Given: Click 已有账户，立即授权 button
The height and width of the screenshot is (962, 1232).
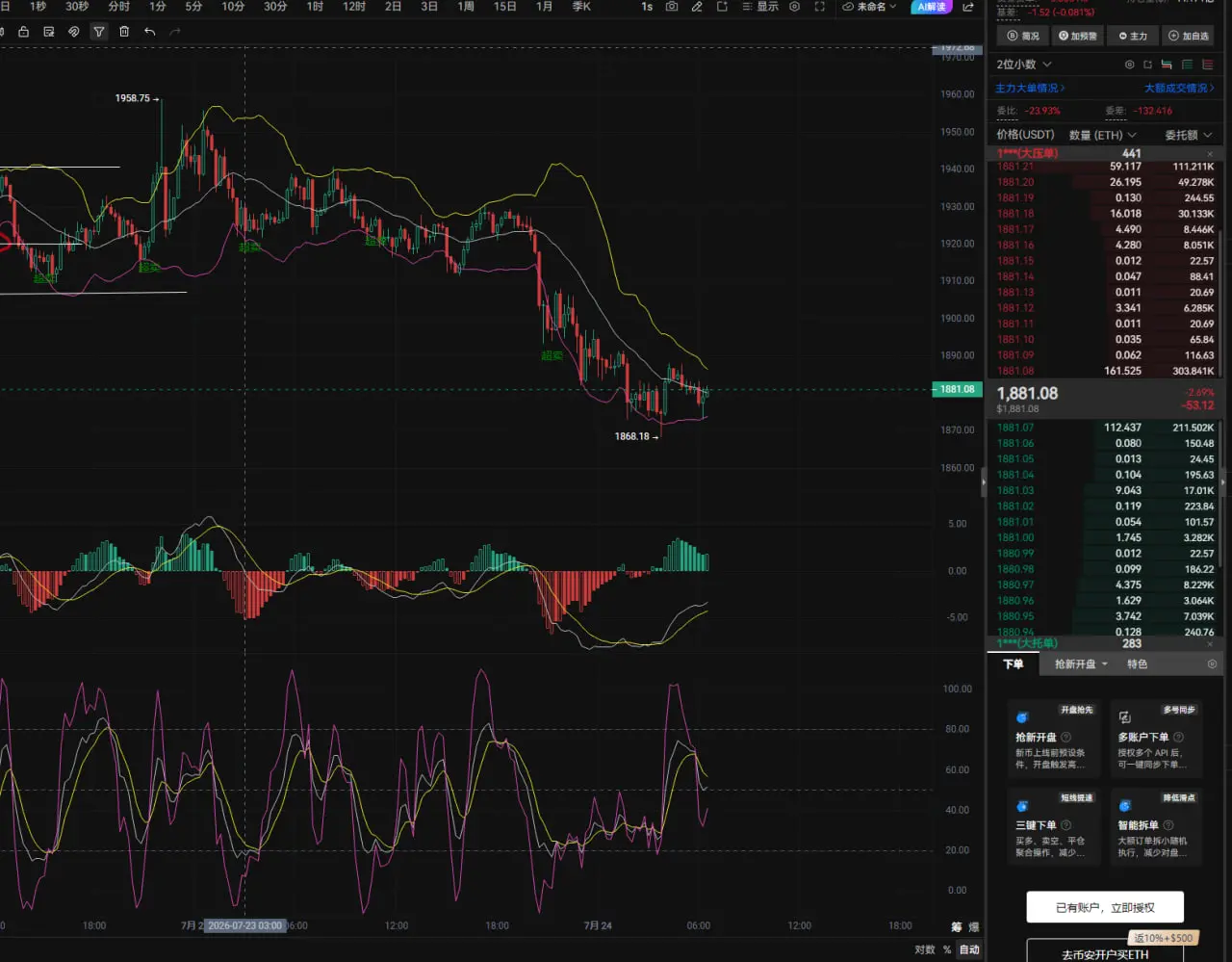Looking at the screenshot, I should tap(1105, 907).
